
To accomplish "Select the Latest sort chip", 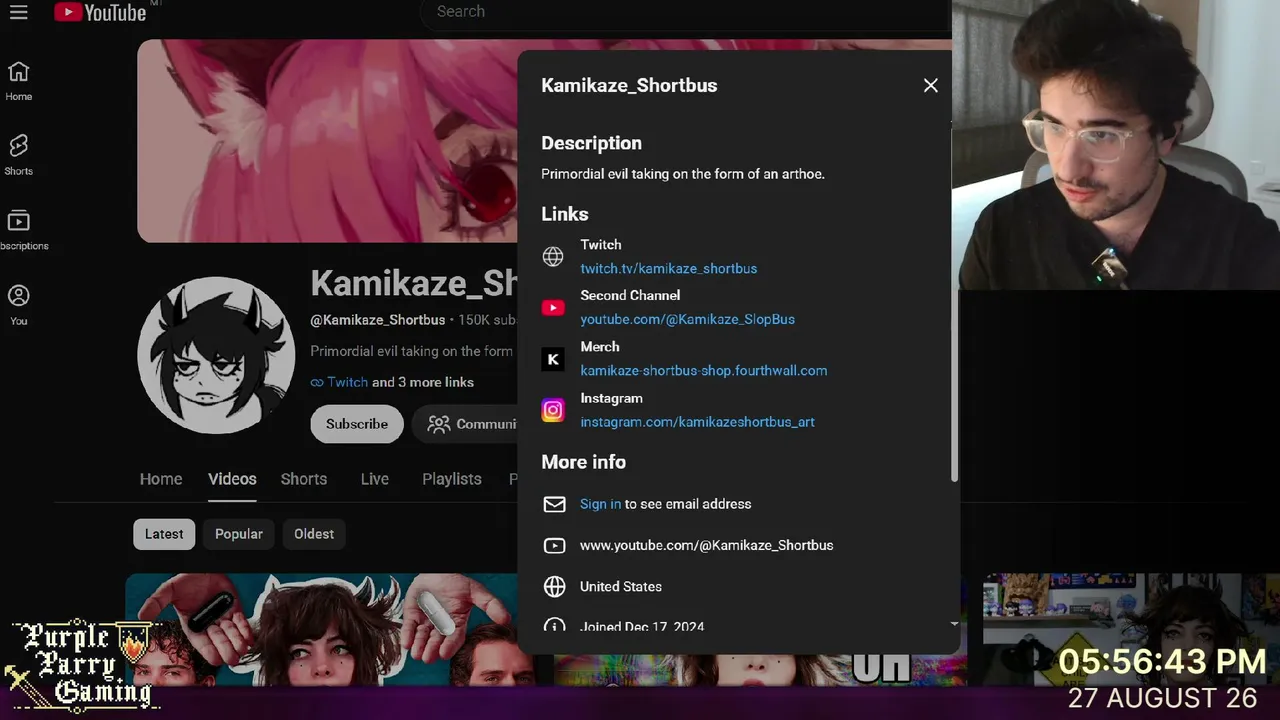I will (x=164, y=534).
